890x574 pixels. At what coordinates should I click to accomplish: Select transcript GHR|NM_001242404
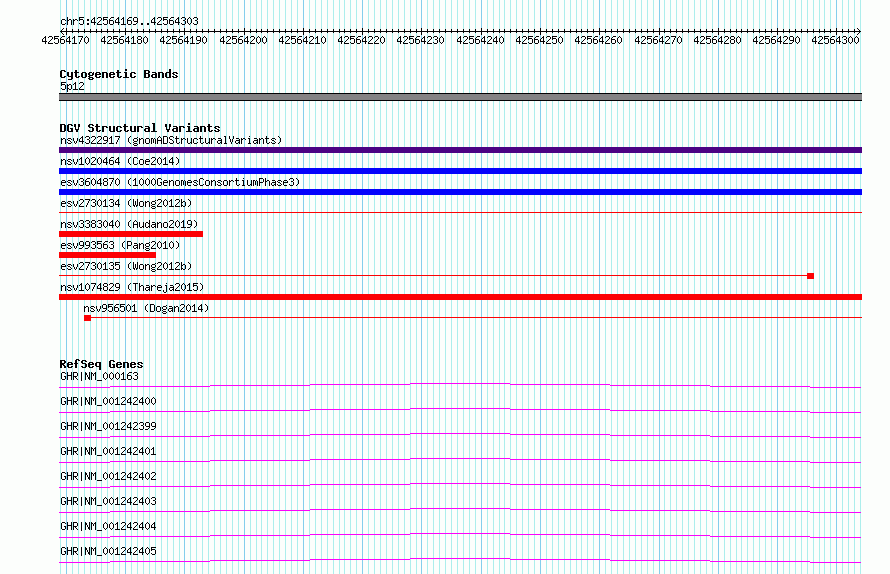click(x=108, y=526)
